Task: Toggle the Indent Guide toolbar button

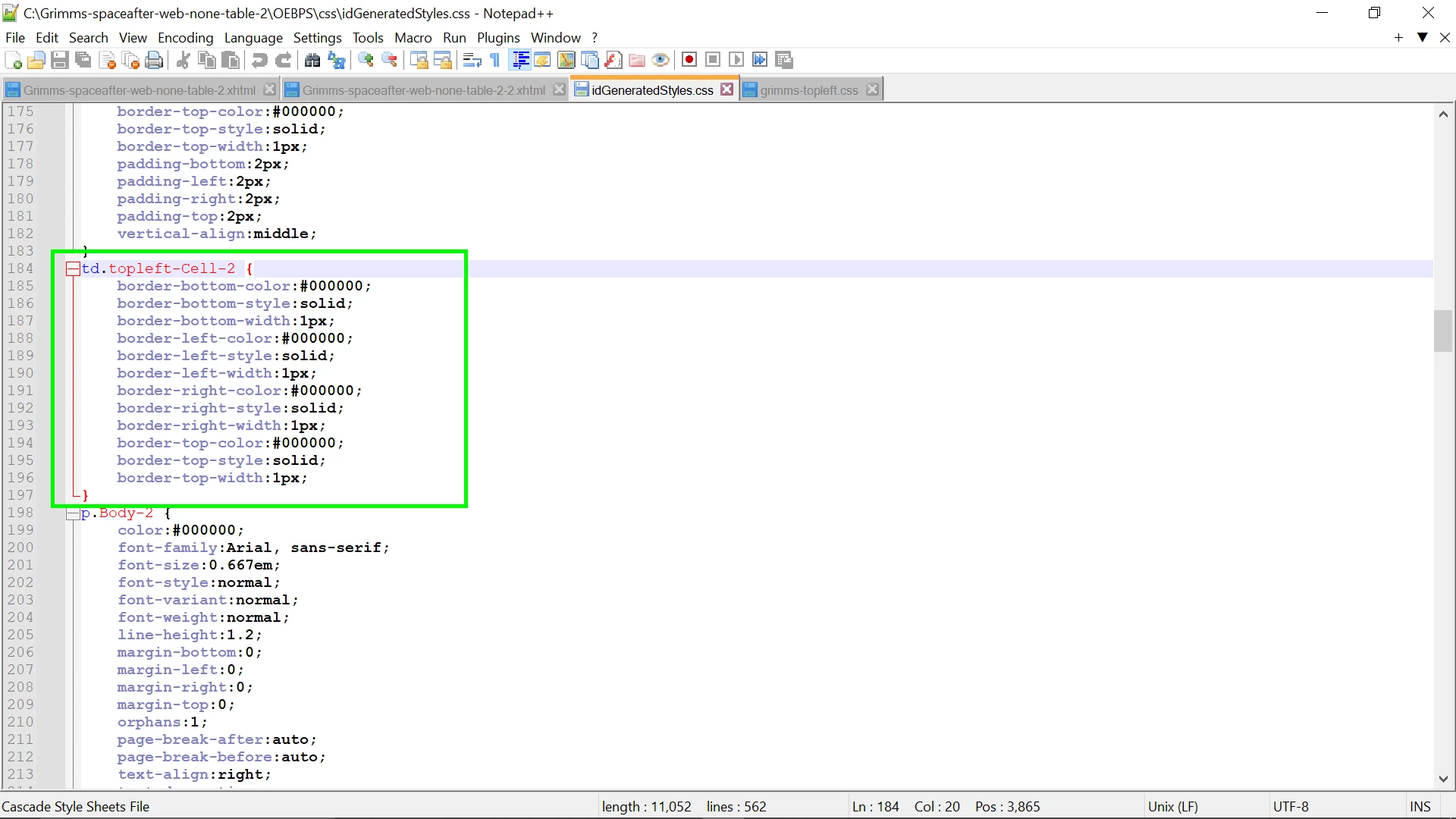Action: tap(520, 60)
